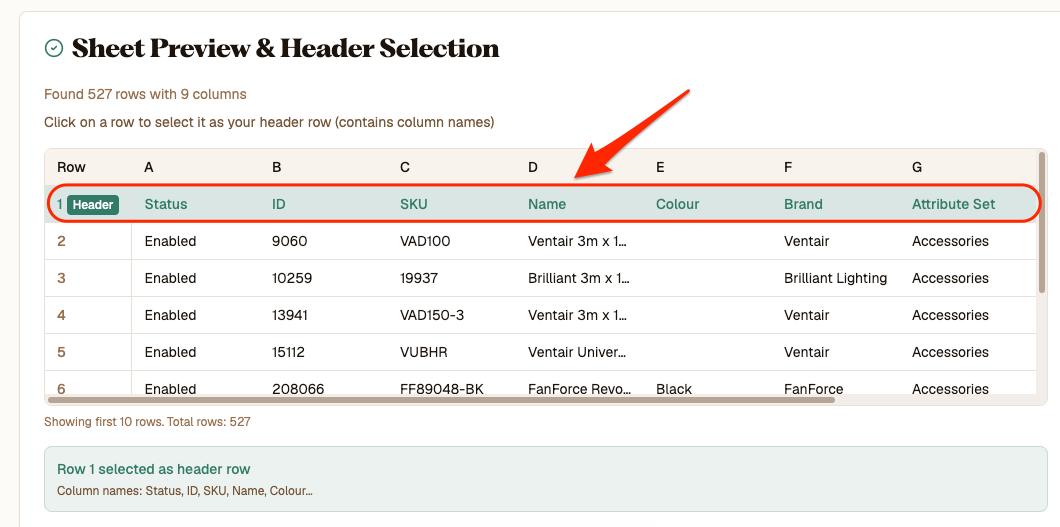Click the Brilliant Lighting brand cell
Image resolution: width=1060 pixels, height=527 pixels.
(836, 278)
